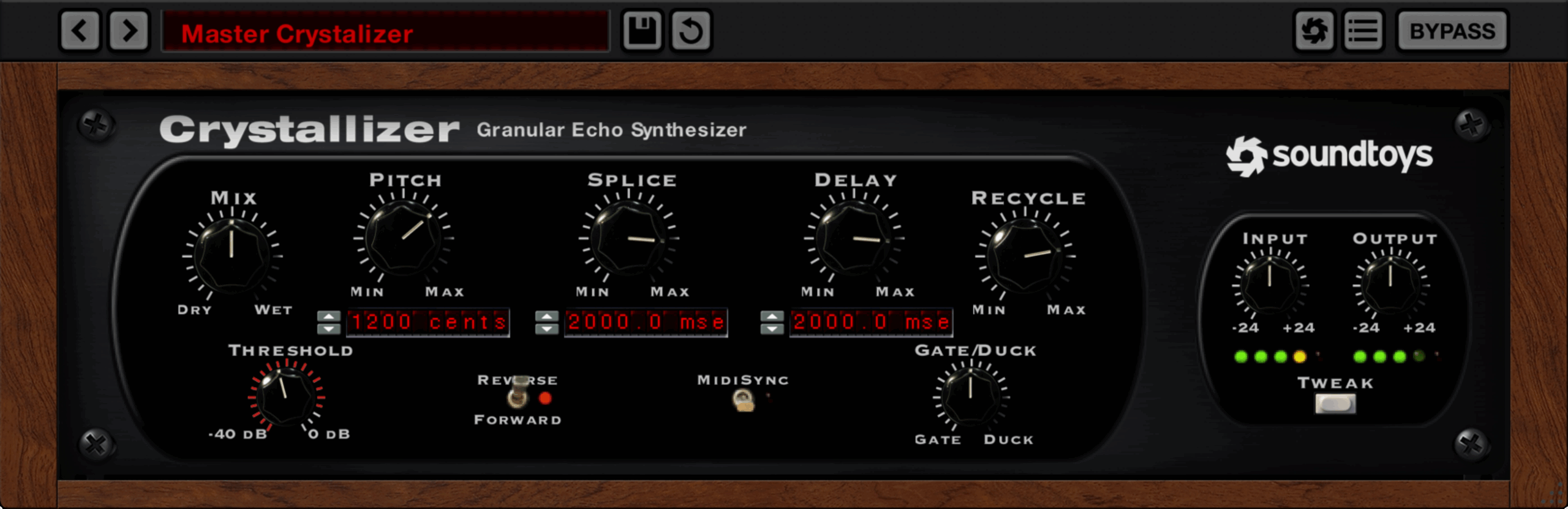Click the Soundtoys gear logo toolbar icon
This screenshot has height=509, width=1568.
[x=1314, y=31]
